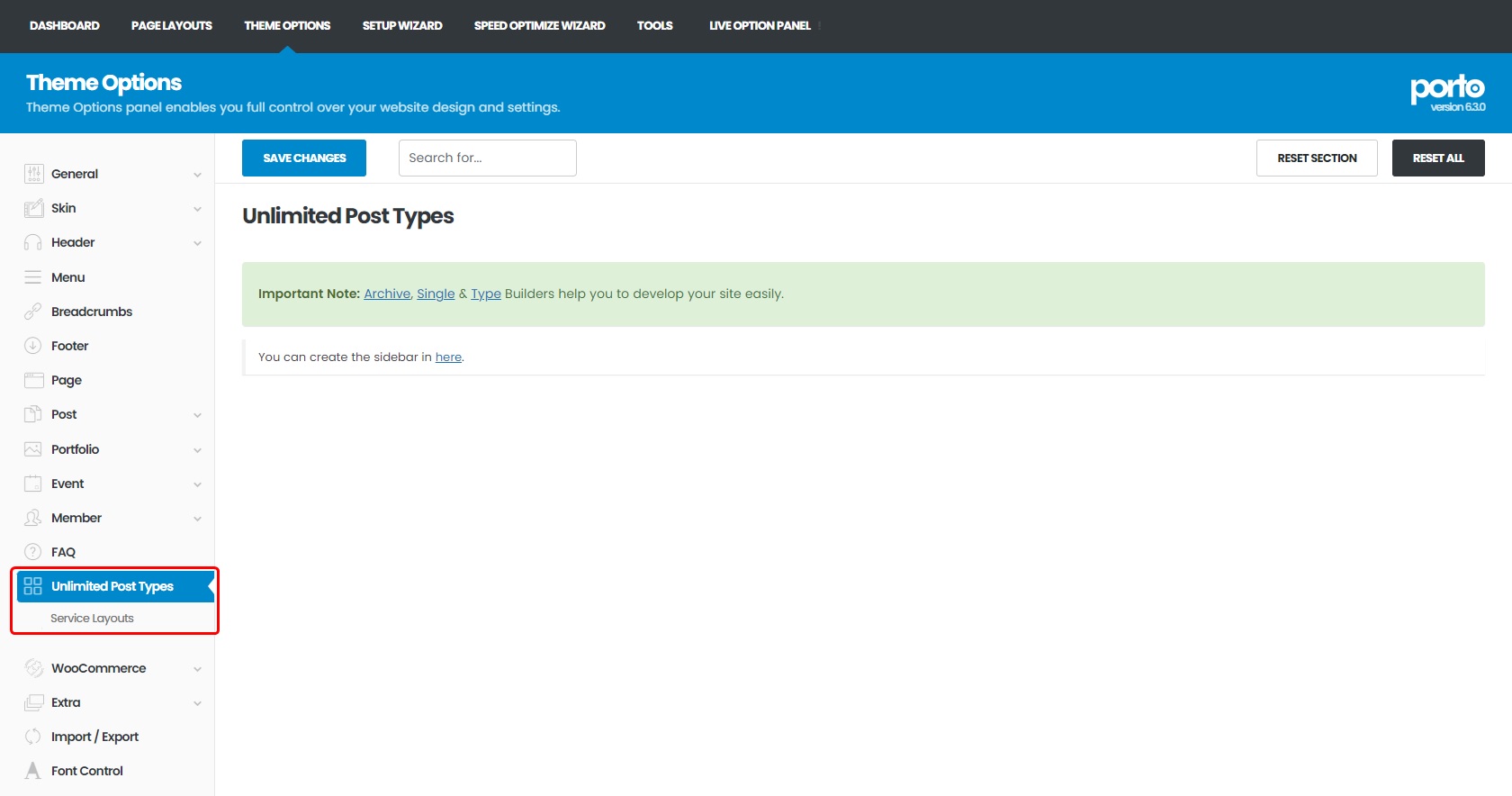The height and width of the screenshot is (796, 1512).
Task: Click the Font Control letter icon
Action: [33, 771]
